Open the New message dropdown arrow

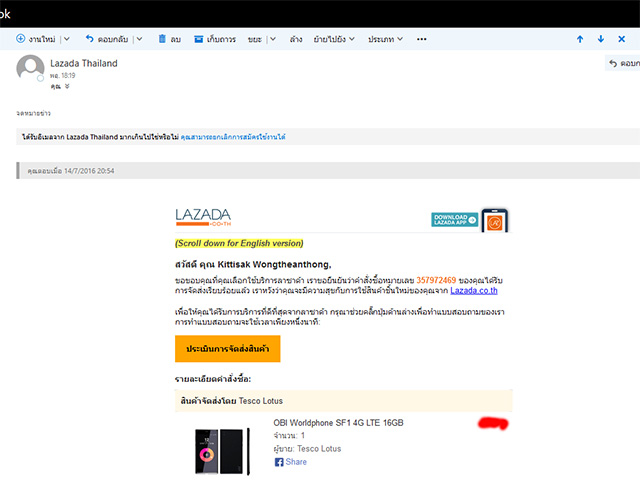[x=67, y=39]
